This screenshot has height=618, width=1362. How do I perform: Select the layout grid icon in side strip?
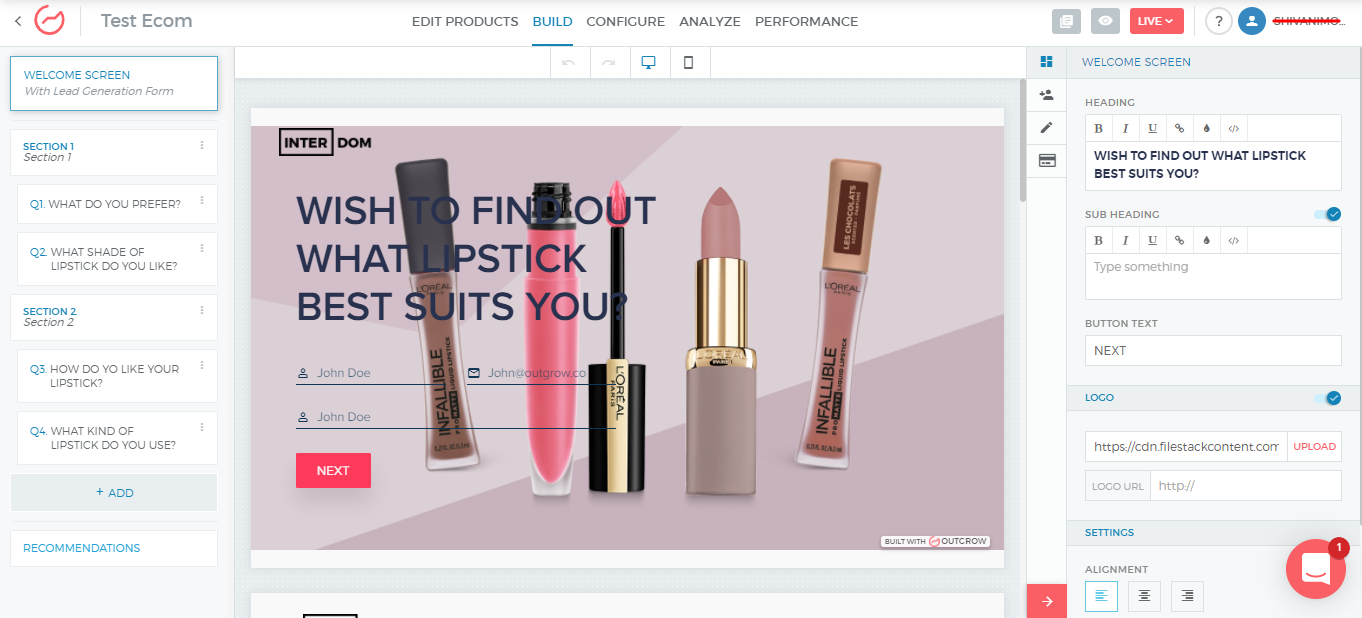click(x=1046, y=62)
